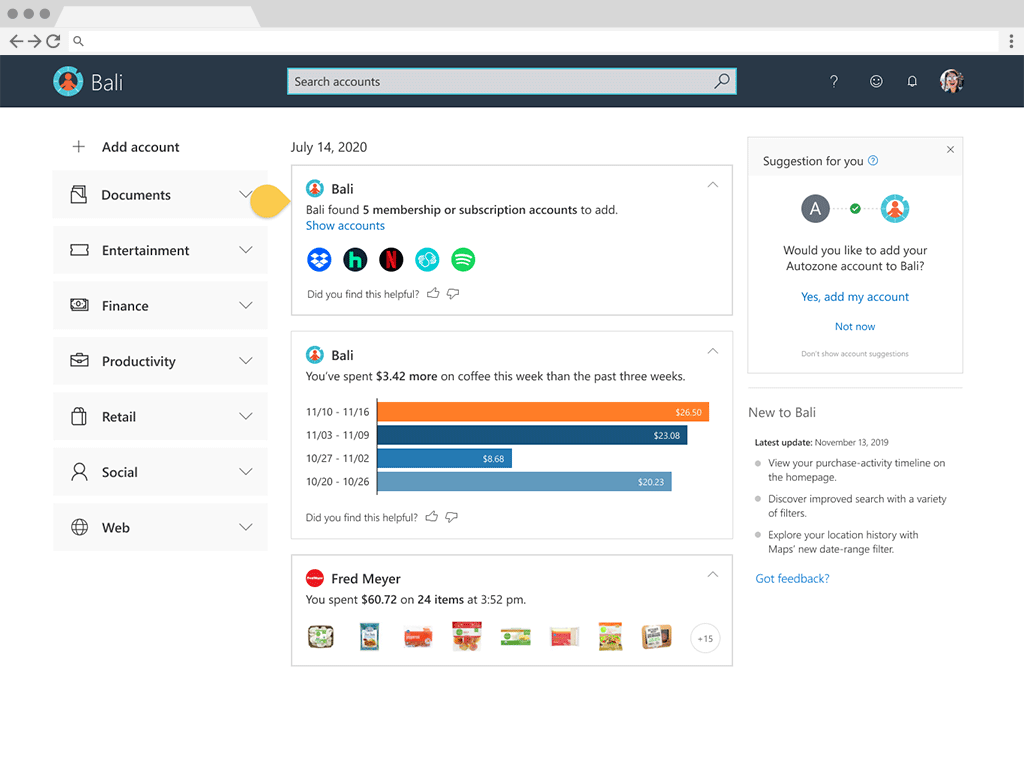Click Yes, add my account
Screen dimensions: 1024x768
pos(854,297)
